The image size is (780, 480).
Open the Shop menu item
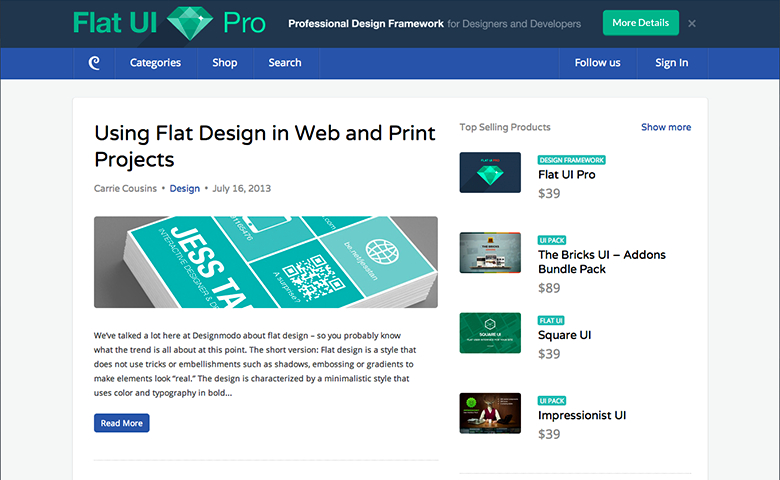(225, 63)
